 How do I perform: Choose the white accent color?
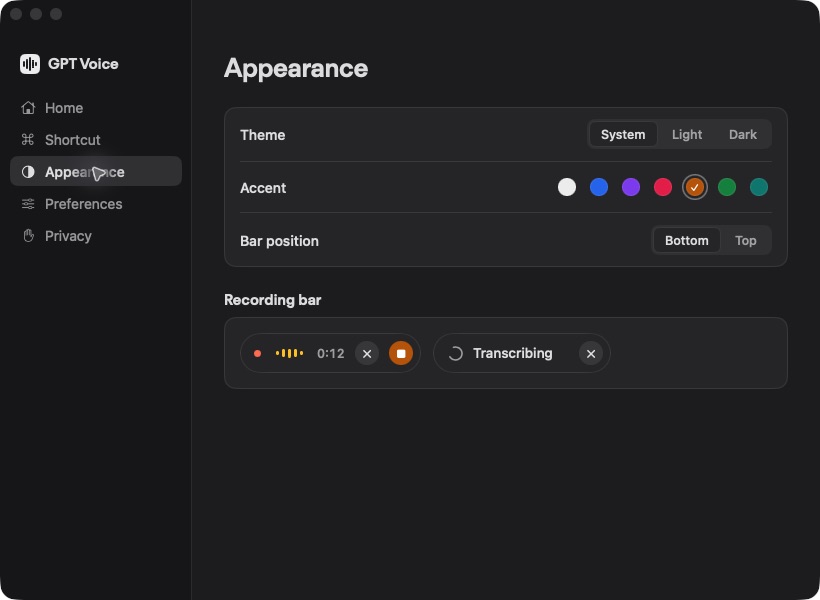click(567, 187)
